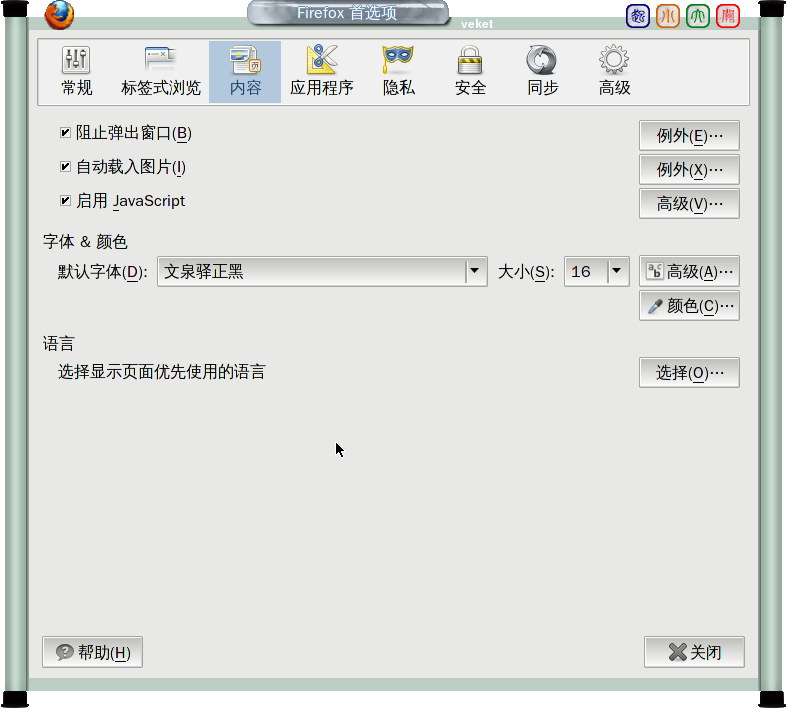This screenshot has height=708, width=787.
Task: Switch to the 隐私 privacy pane
Action: click(x=399, y=72)
